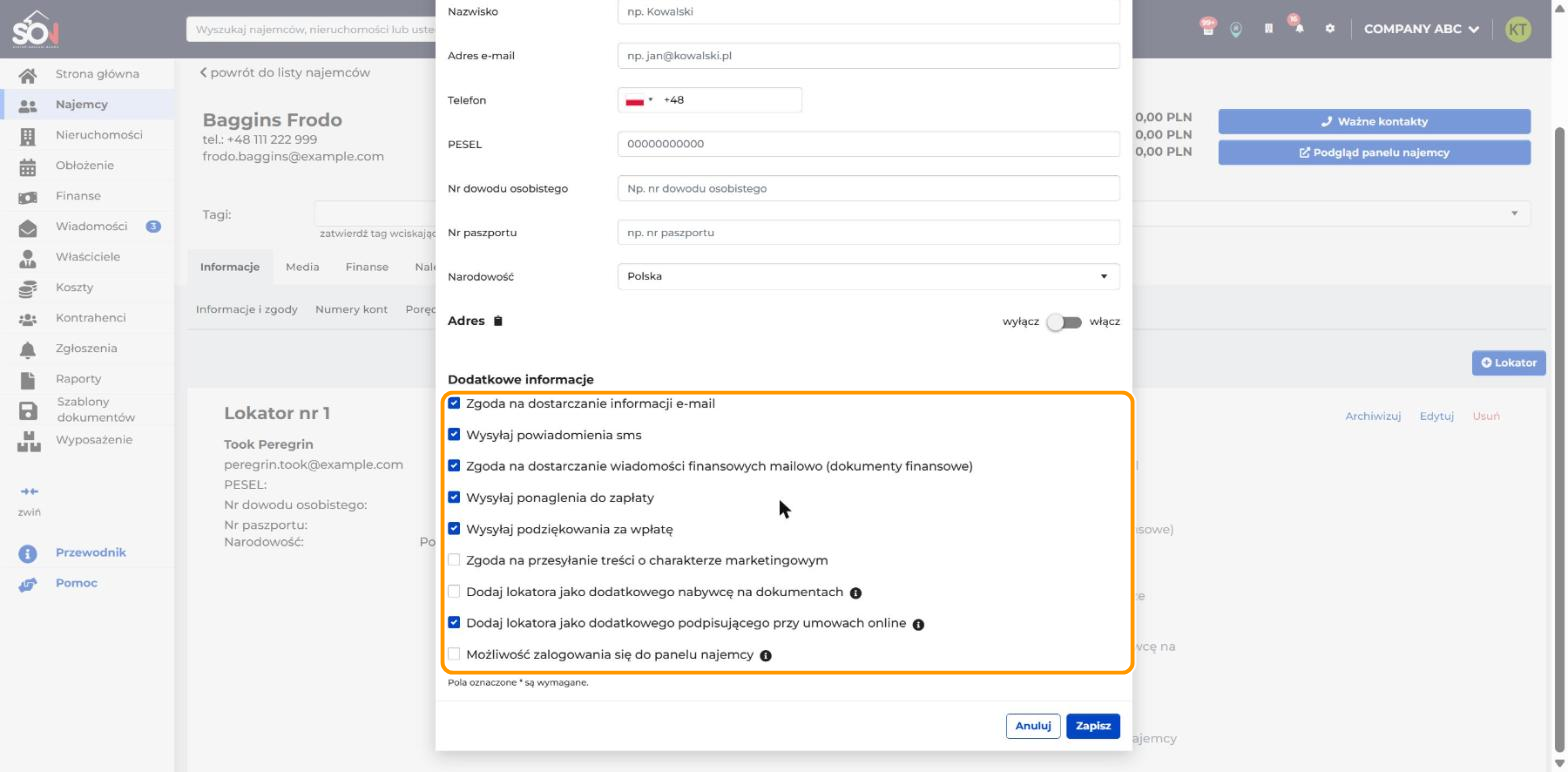
Task: Uncheck Wysyłaj powiadomienia sms
Action: (454, 435)
